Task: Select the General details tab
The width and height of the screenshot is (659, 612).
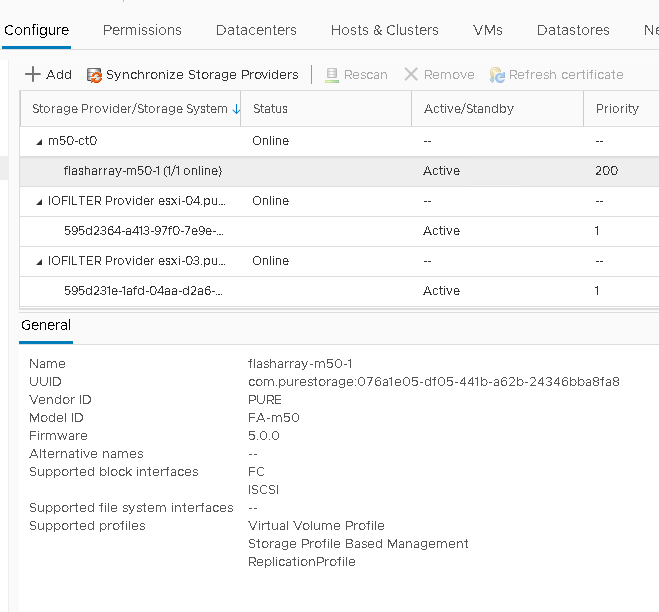Action: click(x=46, y=325)
